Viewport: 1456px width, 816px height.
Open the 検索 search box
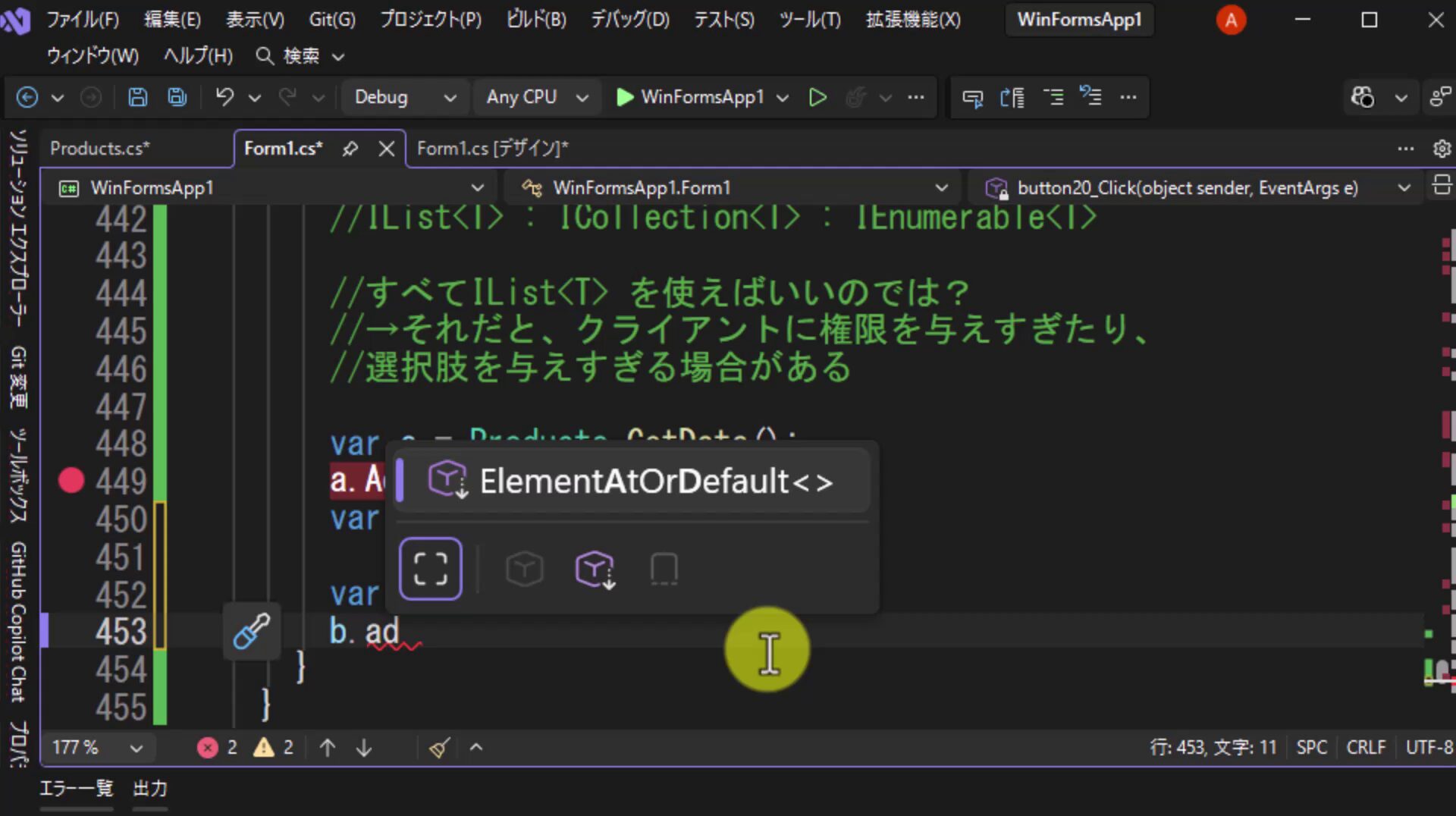click(300, 55)
